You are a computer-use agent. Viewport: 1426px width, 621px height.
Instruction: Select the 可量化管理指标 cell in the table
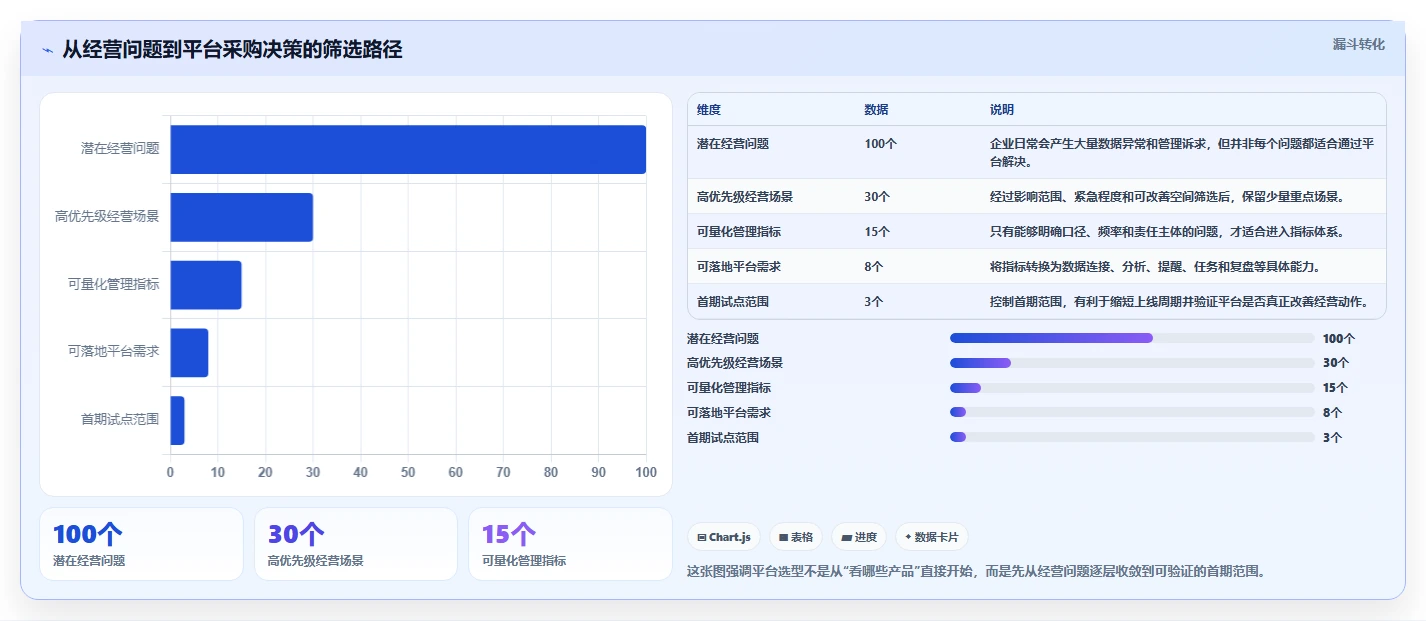pyautogui.click(x=739, y=231)
